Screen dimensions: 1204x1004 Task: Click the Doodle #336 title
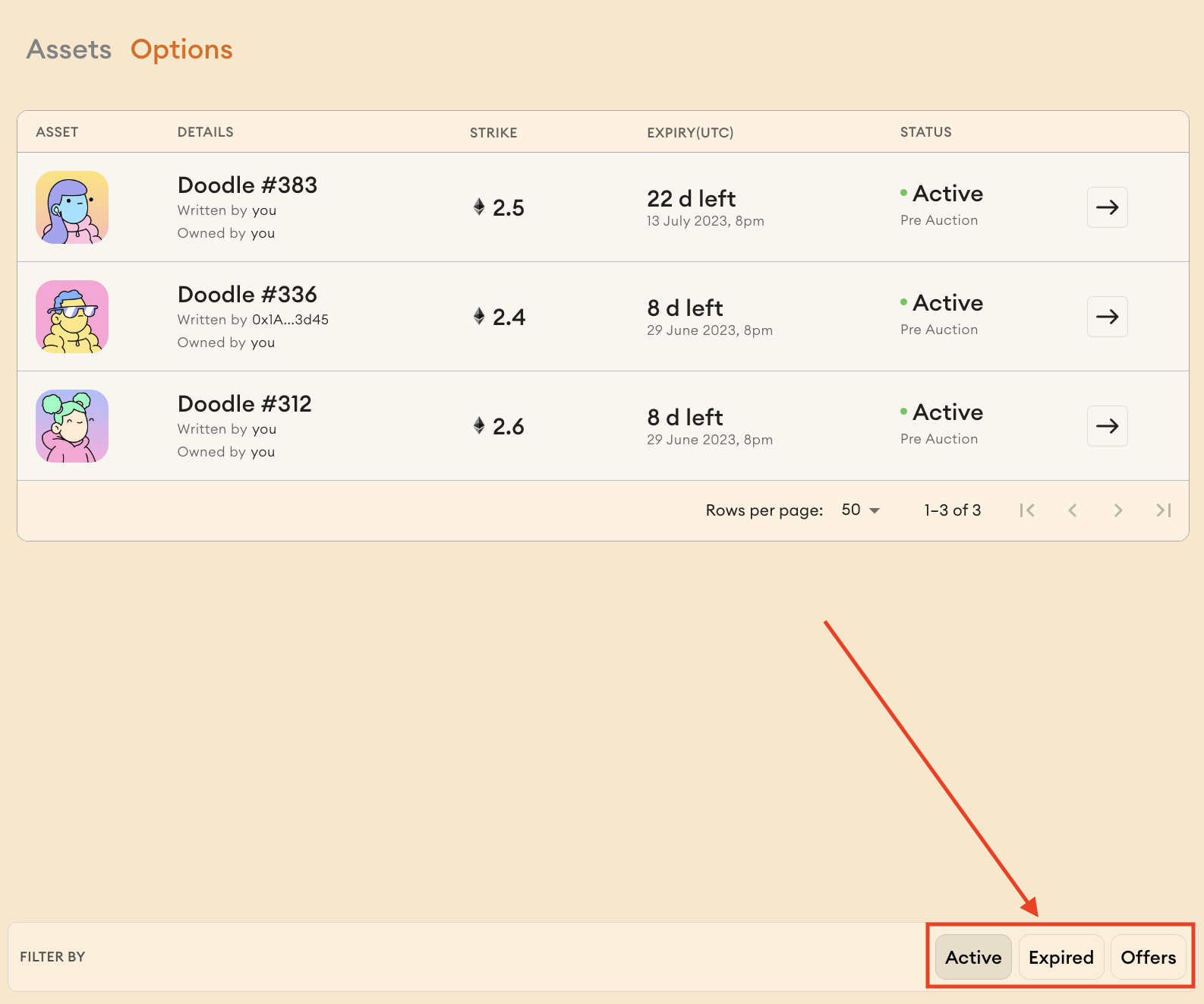[x=247, y=295]
